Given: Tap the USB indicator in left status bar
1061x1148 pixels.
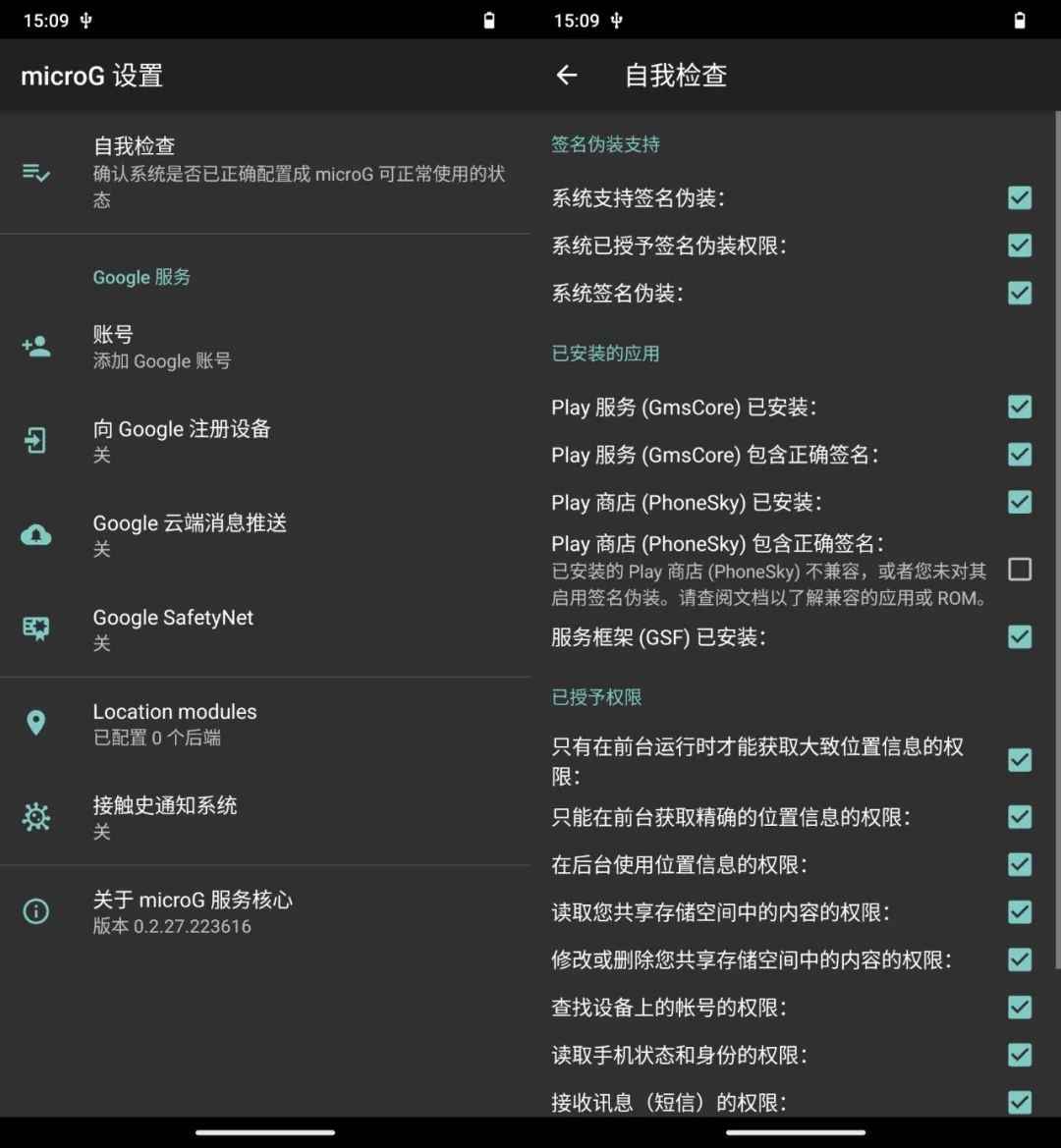Looking at the screenshot, I should (x=85, y=21).
